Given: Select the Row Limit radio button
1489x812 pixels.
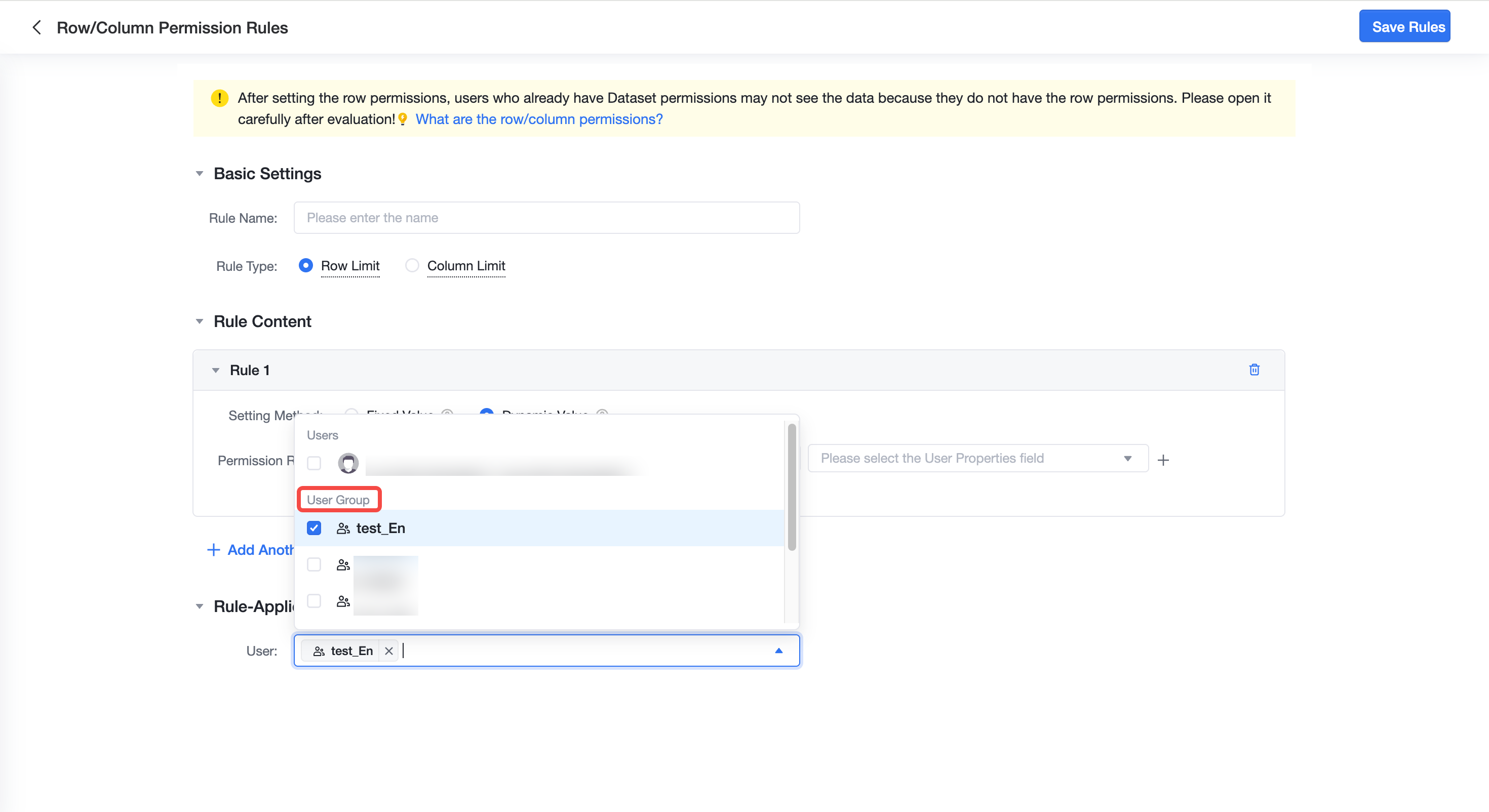Looking at the screenshot, I should pos(306,265).
